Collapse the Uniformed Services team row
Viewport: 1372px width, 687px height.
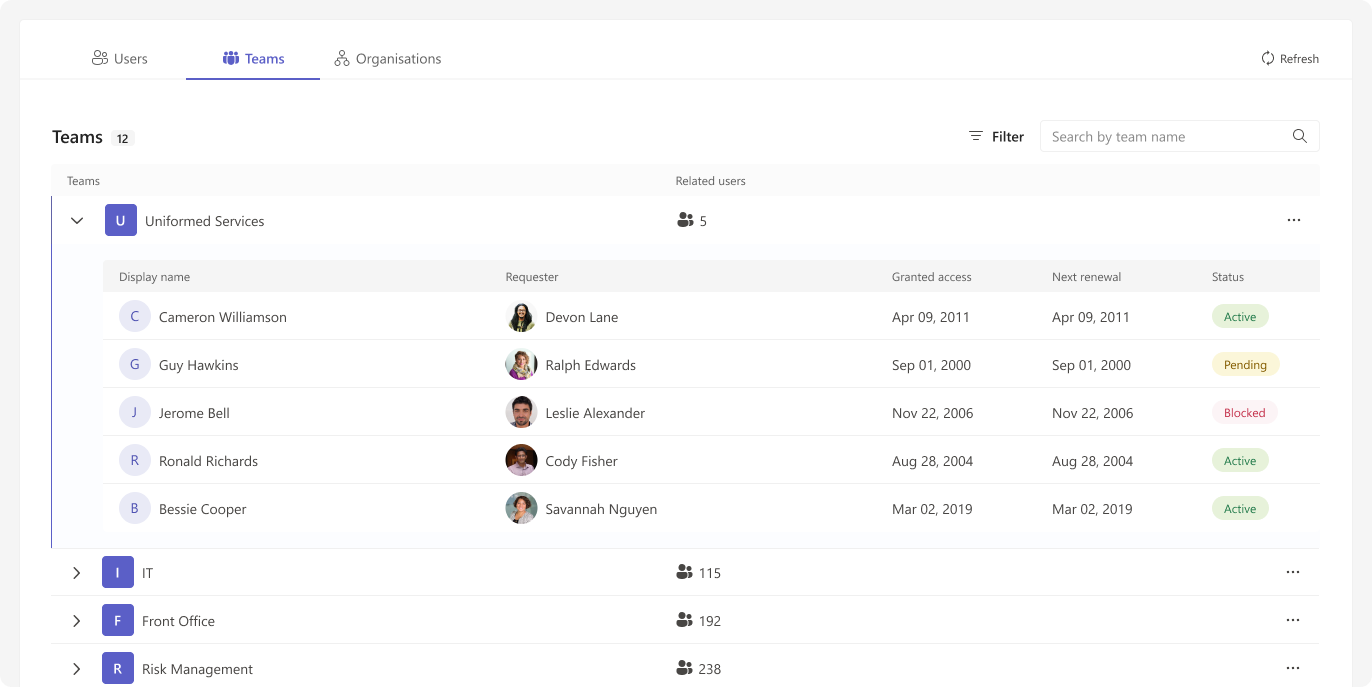pyautogui.click(x=77, y=221)
